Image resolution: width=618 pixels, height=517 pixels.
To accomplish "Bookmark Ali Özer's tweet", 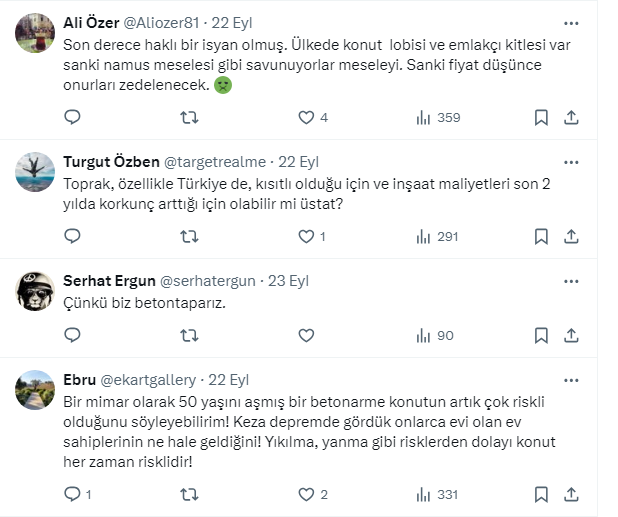I will [541, 117].
